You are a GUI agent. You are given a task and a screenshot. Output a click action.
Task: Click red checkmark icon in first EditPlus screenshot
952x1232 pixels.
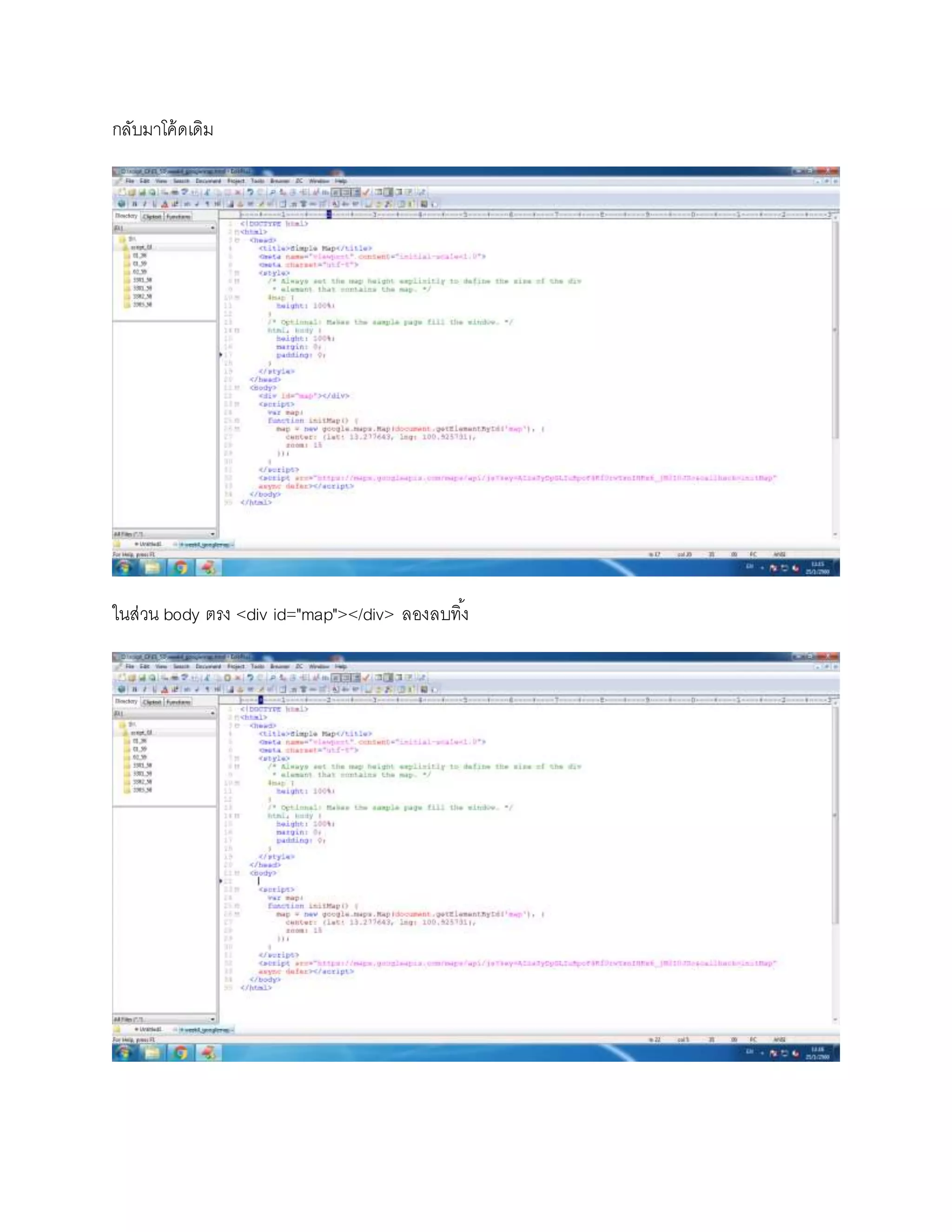(366, 192)
